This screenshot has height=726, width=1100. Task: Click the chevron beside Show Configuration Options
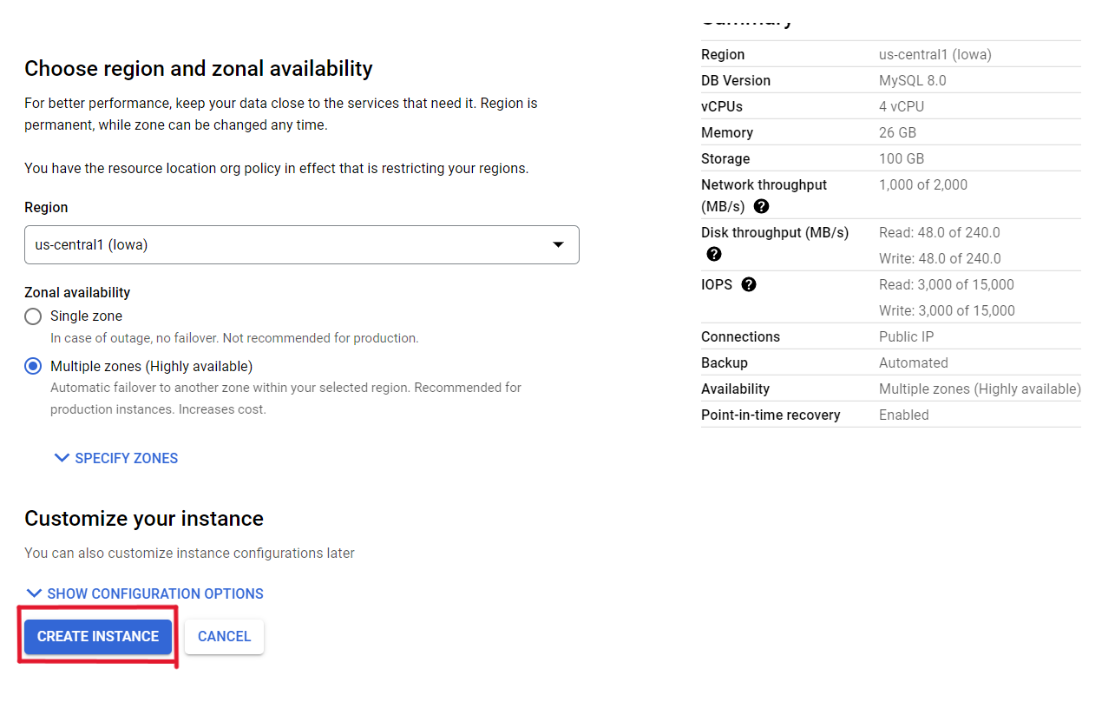pyautogui.click(x=34, y=593)
